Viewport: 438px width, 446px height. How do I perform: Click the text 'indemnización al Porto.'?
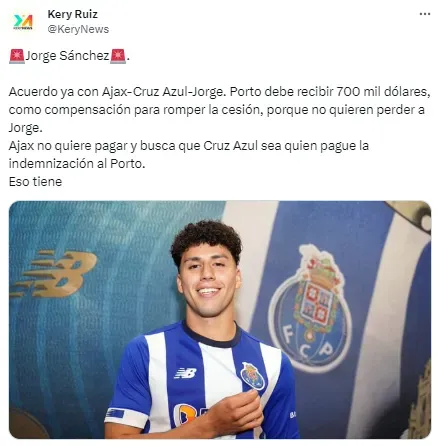[77, 164]
